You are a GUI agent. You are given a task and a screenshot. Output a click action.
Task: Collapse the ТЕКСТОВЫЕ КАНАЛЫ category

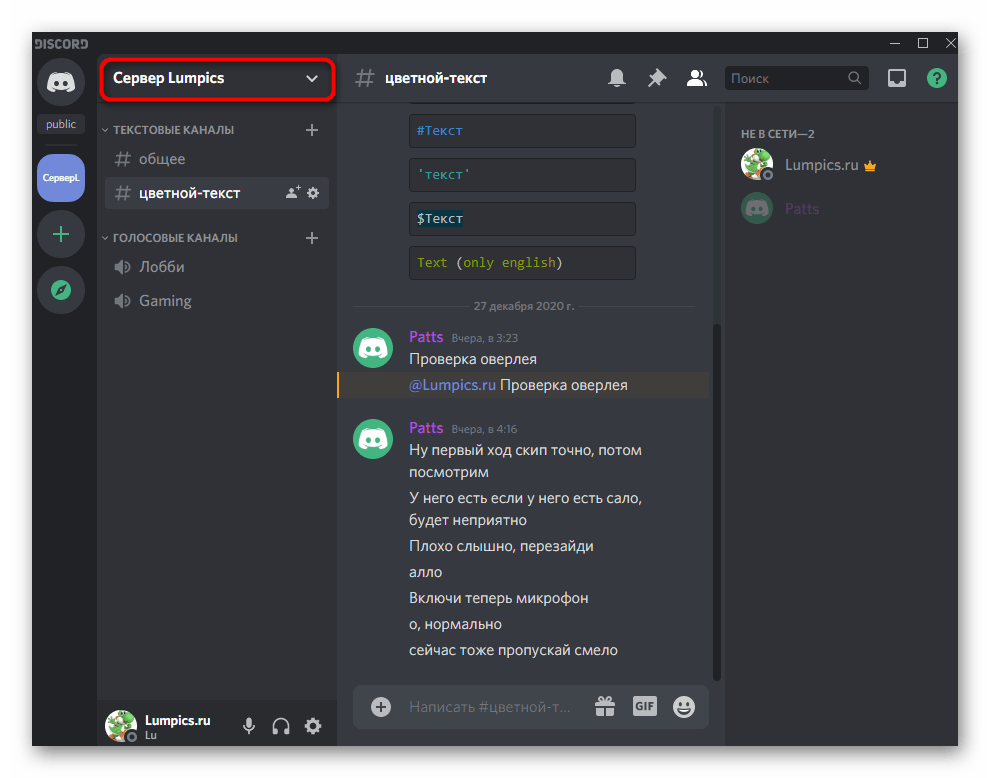(168, 130)
